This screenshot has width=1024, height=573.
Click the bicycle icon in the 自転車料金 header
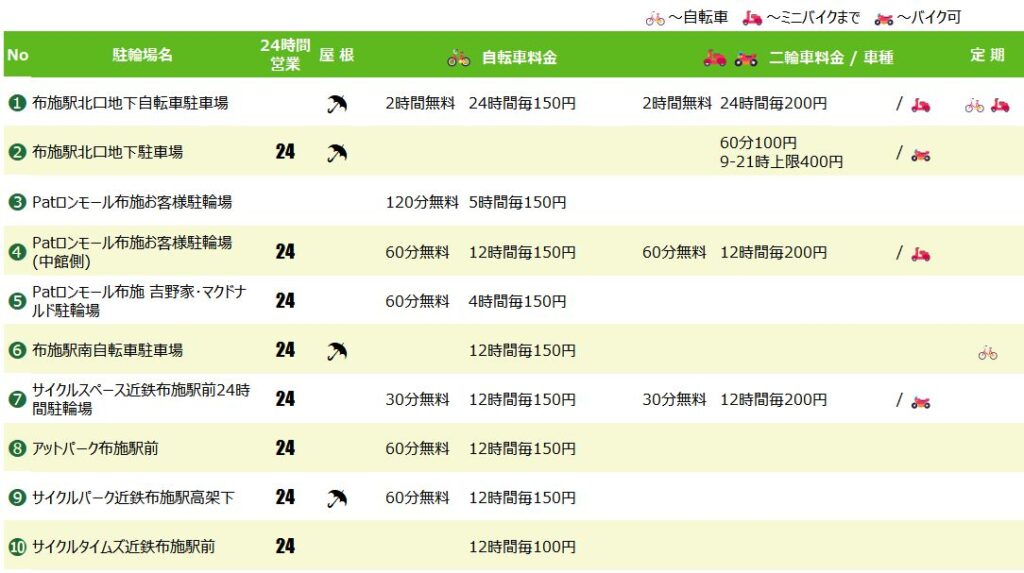(x=458, y=58)
